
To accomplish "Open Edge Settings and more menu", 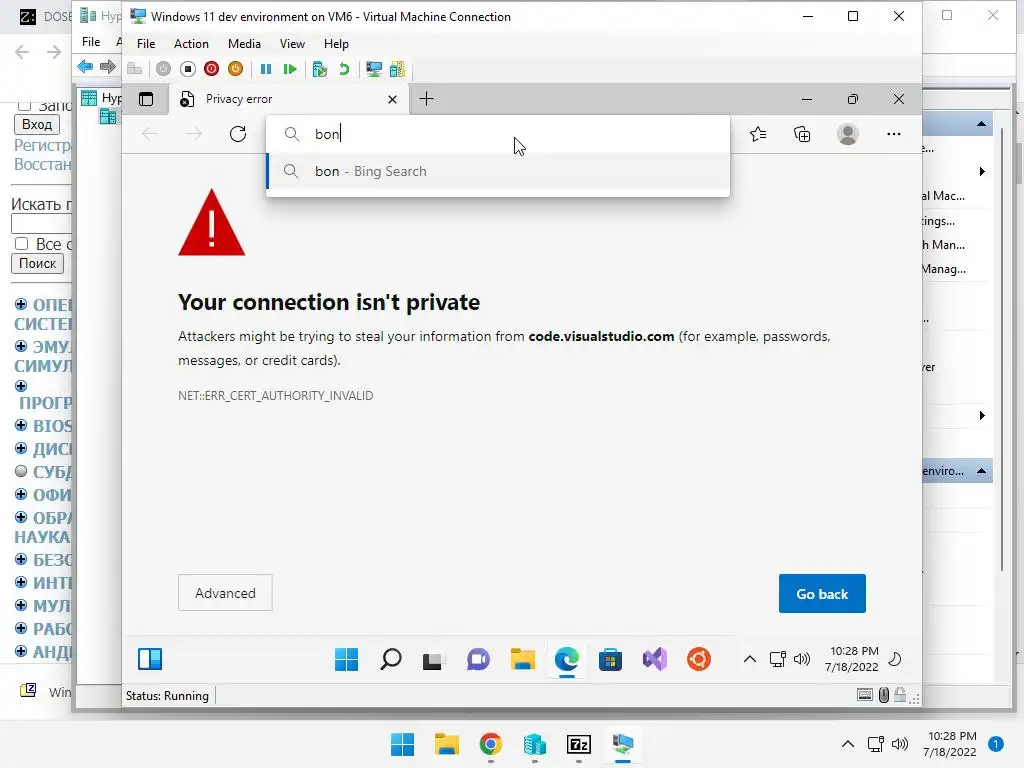I will [894, 134].
